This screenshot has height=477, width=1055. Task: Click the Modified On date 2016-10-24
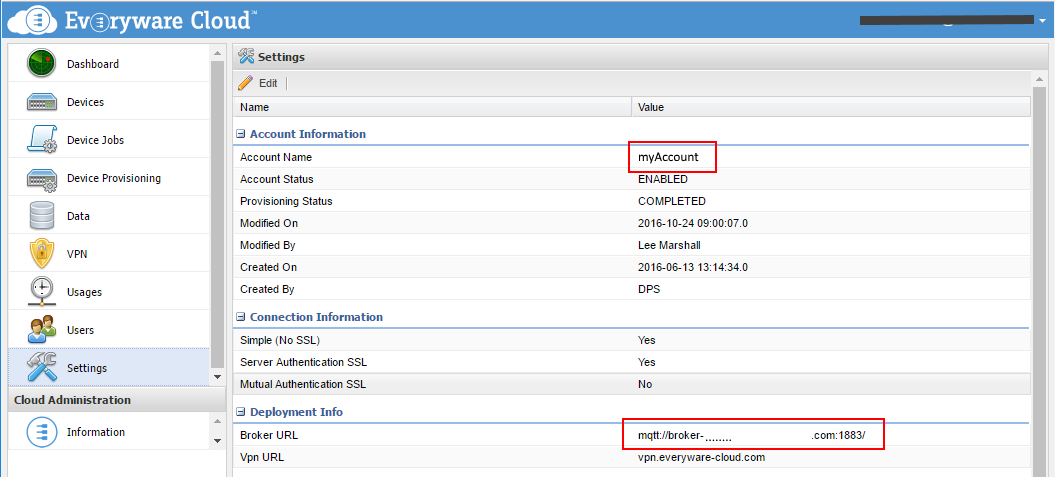point(691,223)
